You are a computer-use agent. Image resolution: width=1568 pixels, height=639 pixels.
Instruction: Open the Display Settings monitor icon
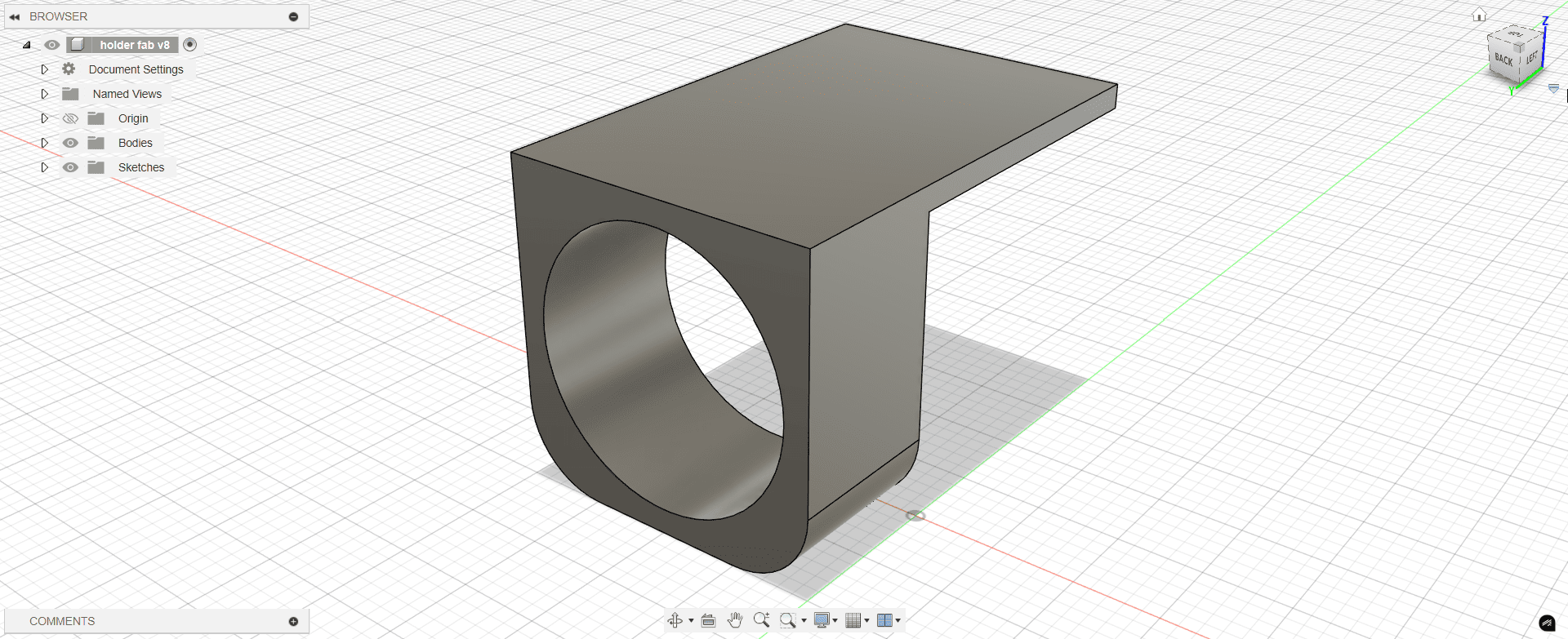coord(822,620)
